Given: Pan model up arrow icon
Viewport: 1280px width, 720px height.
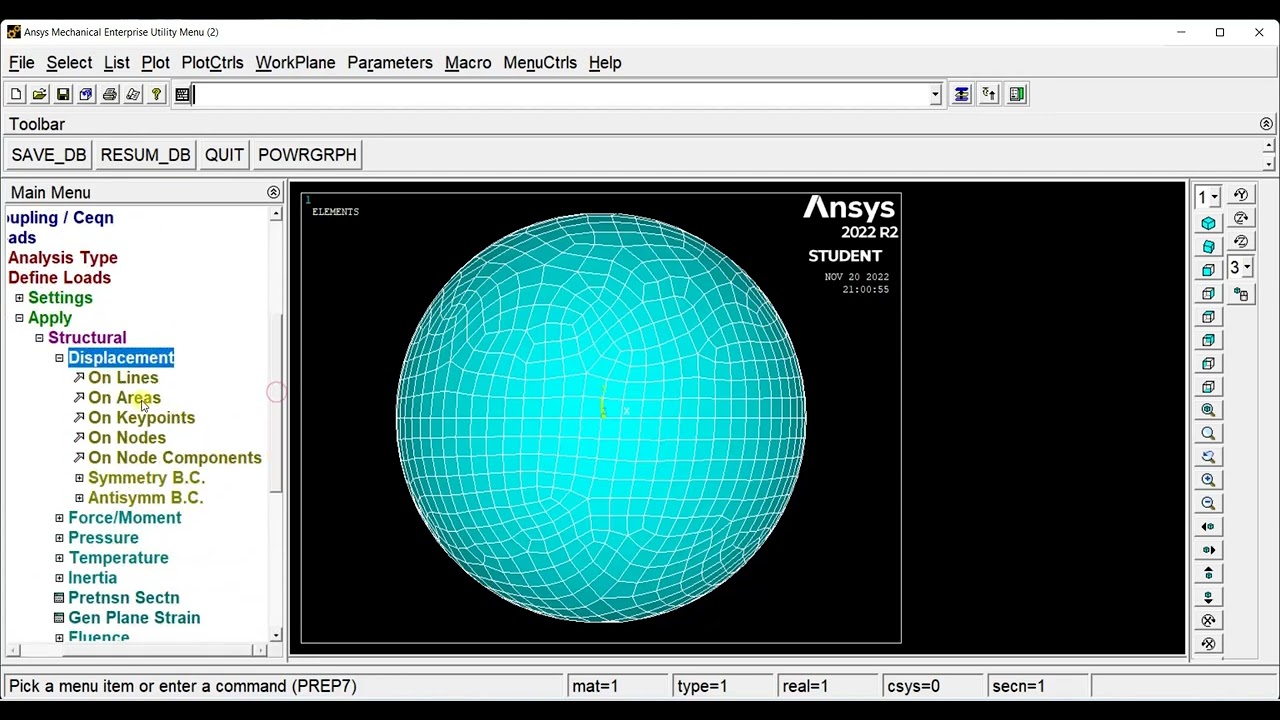Looking at the screenshot, I should 1209,574.
